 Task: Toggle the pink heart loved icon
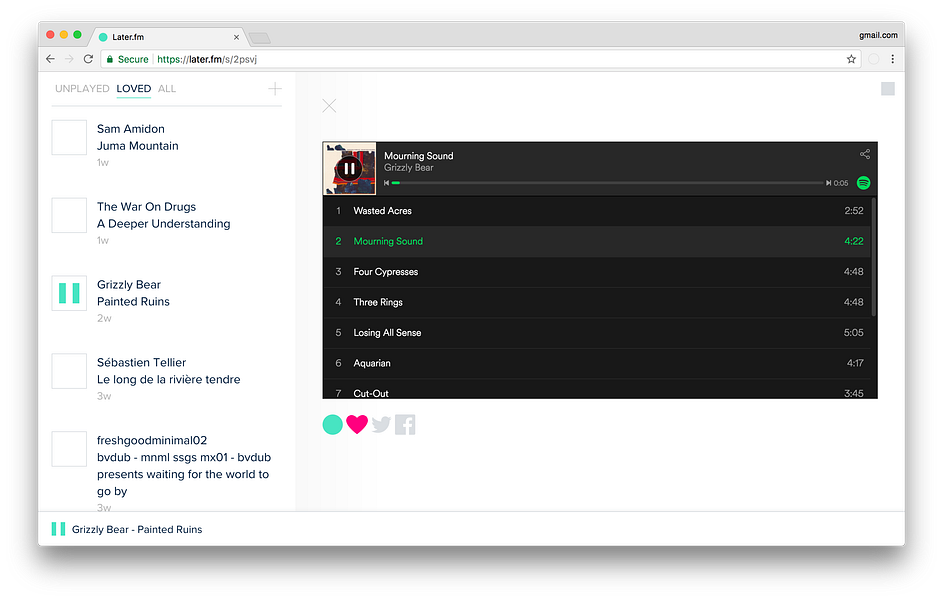click(x=357, y=424)
